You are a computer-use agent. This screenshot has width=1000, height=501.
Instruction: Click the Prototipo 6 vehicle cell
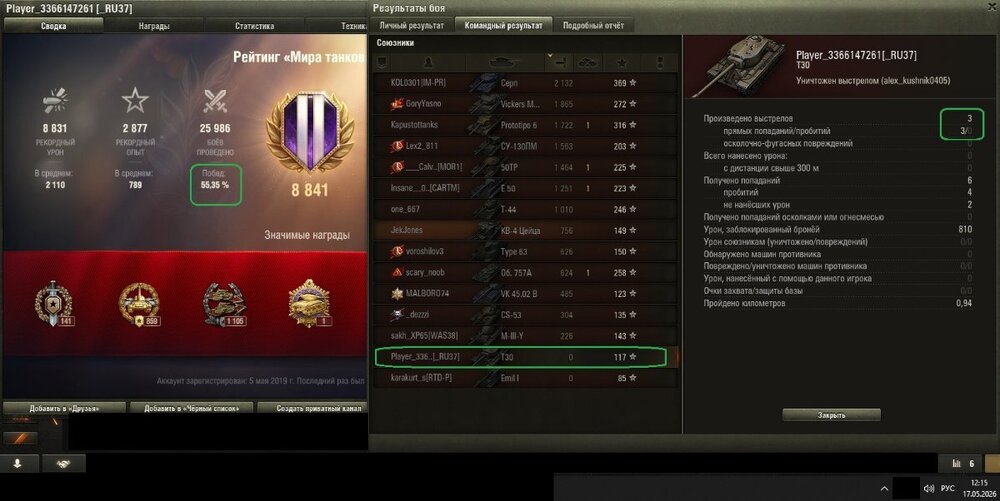(518, 125)
